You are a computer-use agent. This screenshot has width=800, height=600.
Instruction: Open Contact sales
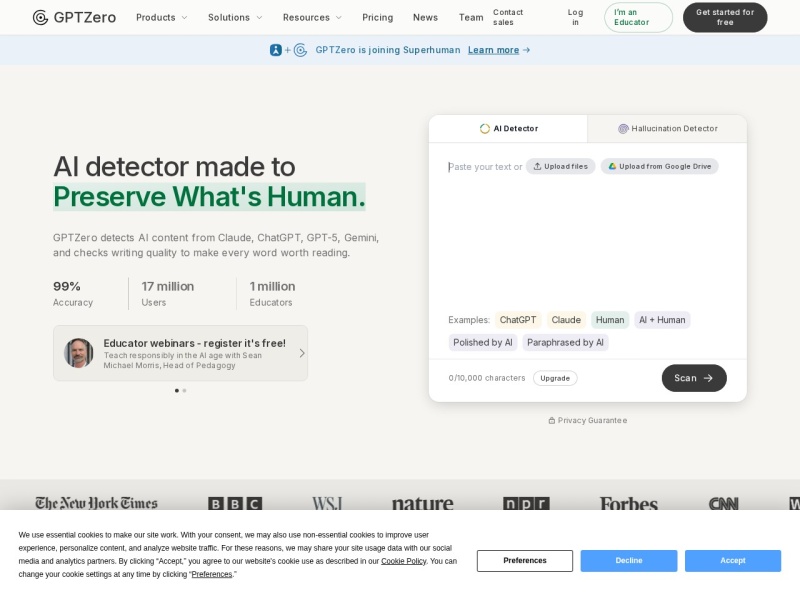508,17
